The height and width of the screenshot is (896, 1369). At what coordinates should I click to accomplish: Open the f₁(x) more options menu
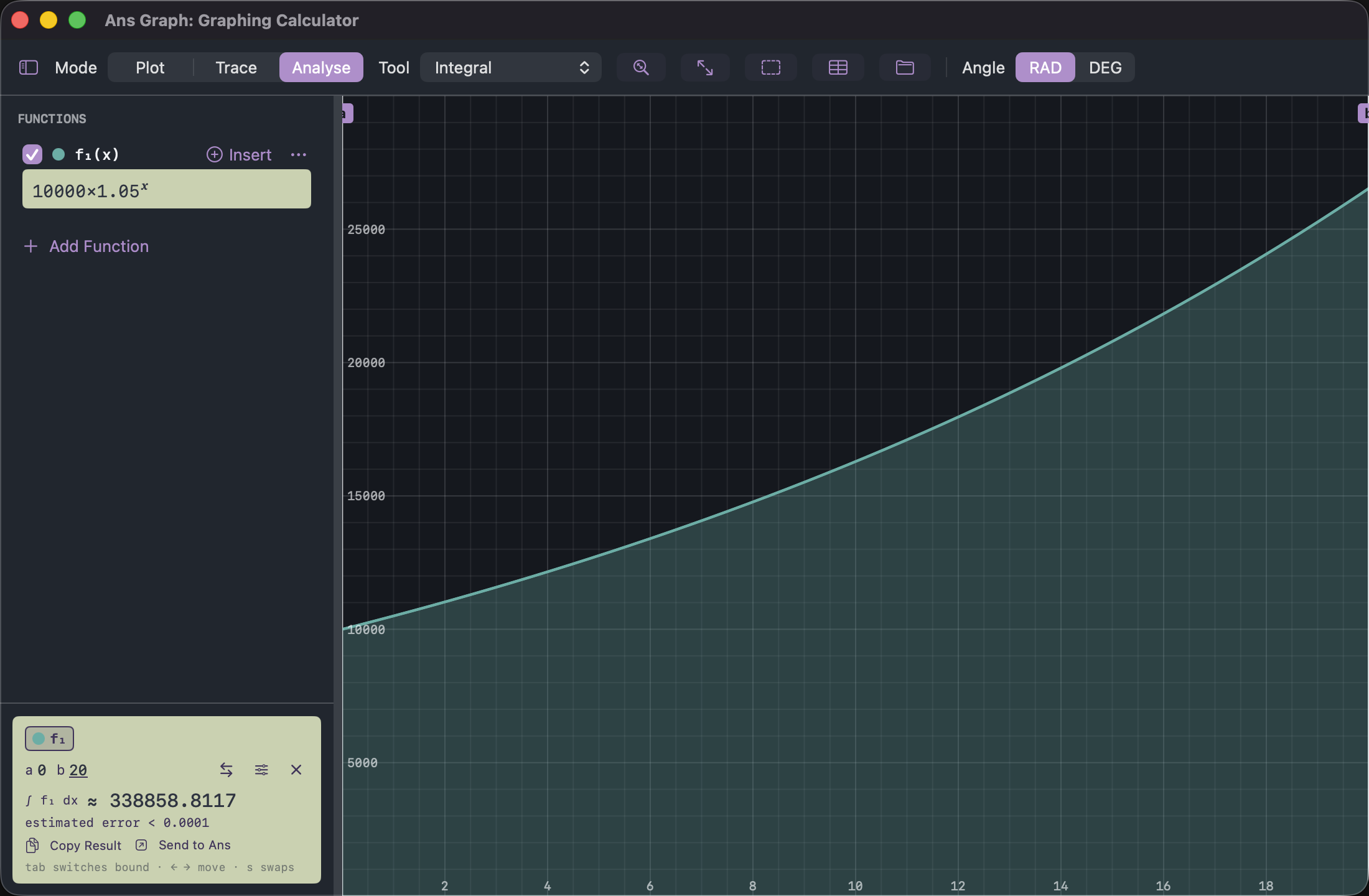coord(299,154)
